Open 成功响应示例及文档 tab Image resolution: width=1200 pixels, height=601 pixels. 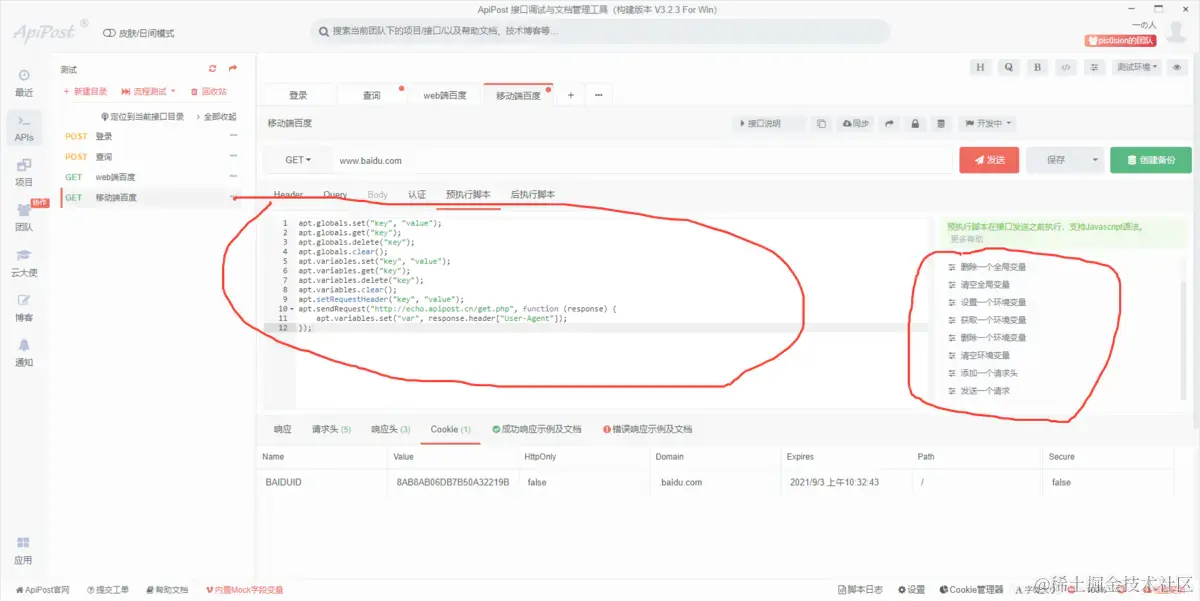[x=536, y=429]
